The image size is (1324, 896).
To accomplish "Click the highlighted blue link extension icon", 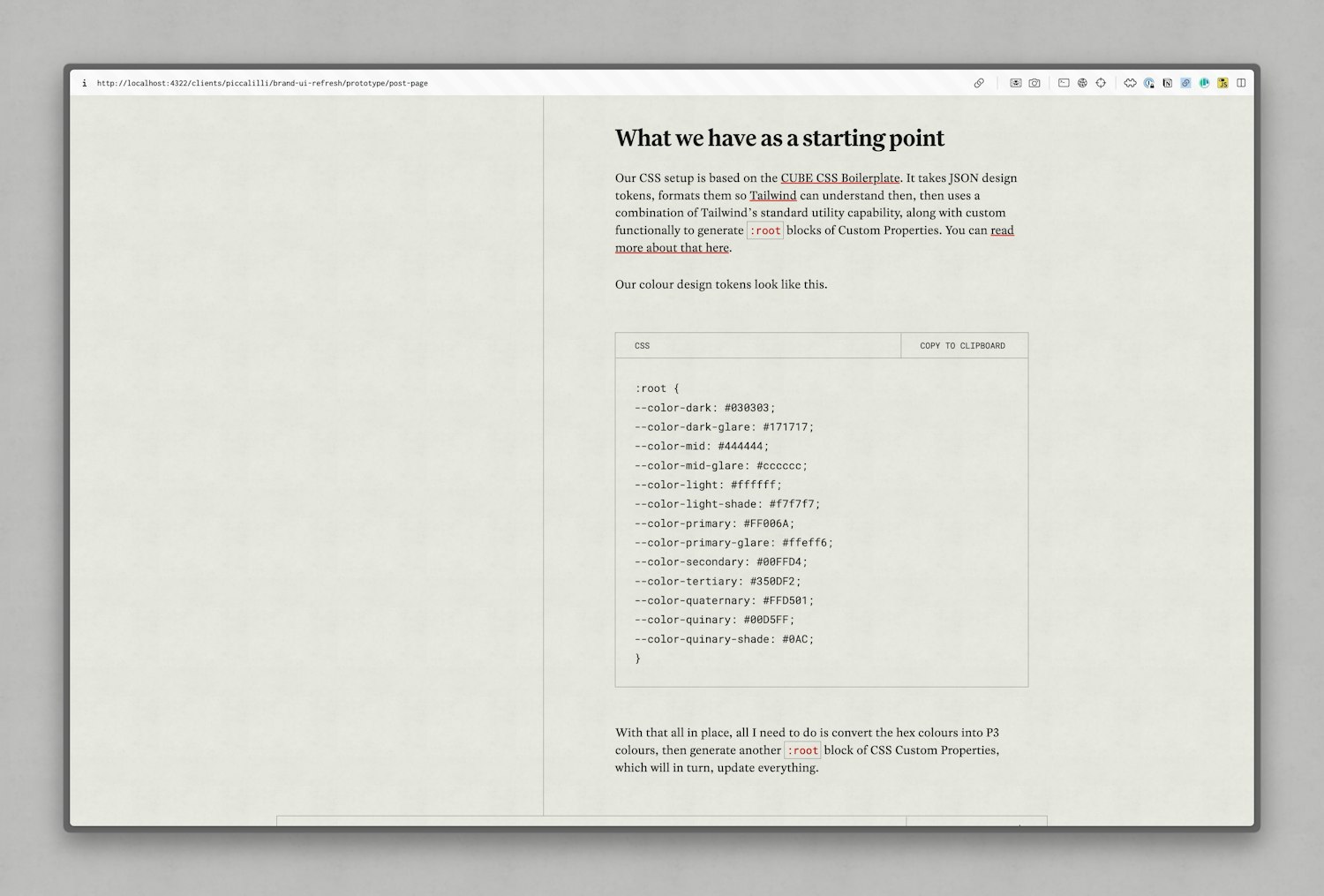I will (x=1185, y=82).
